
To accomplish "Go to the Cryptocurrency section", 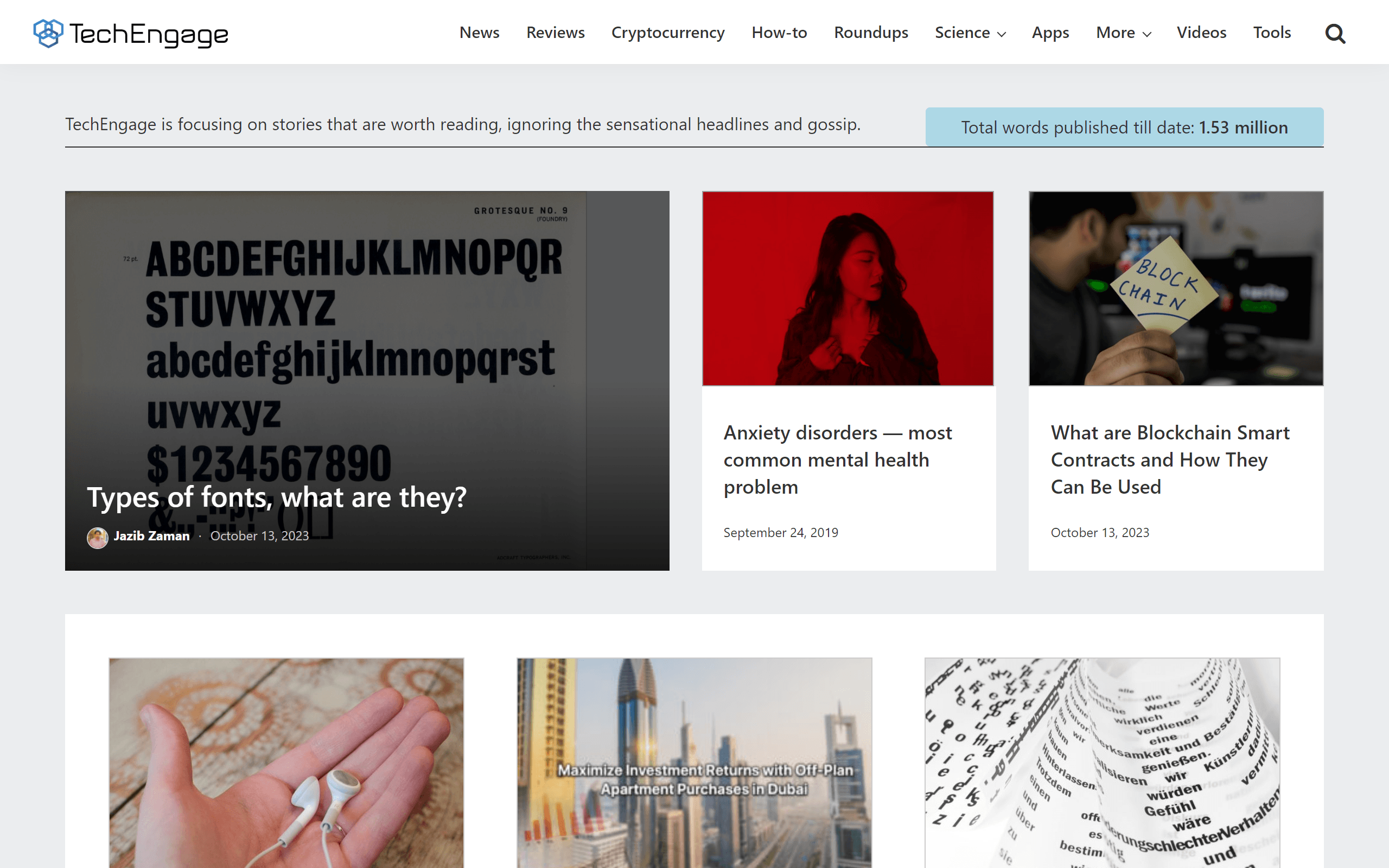I will 667,33.
